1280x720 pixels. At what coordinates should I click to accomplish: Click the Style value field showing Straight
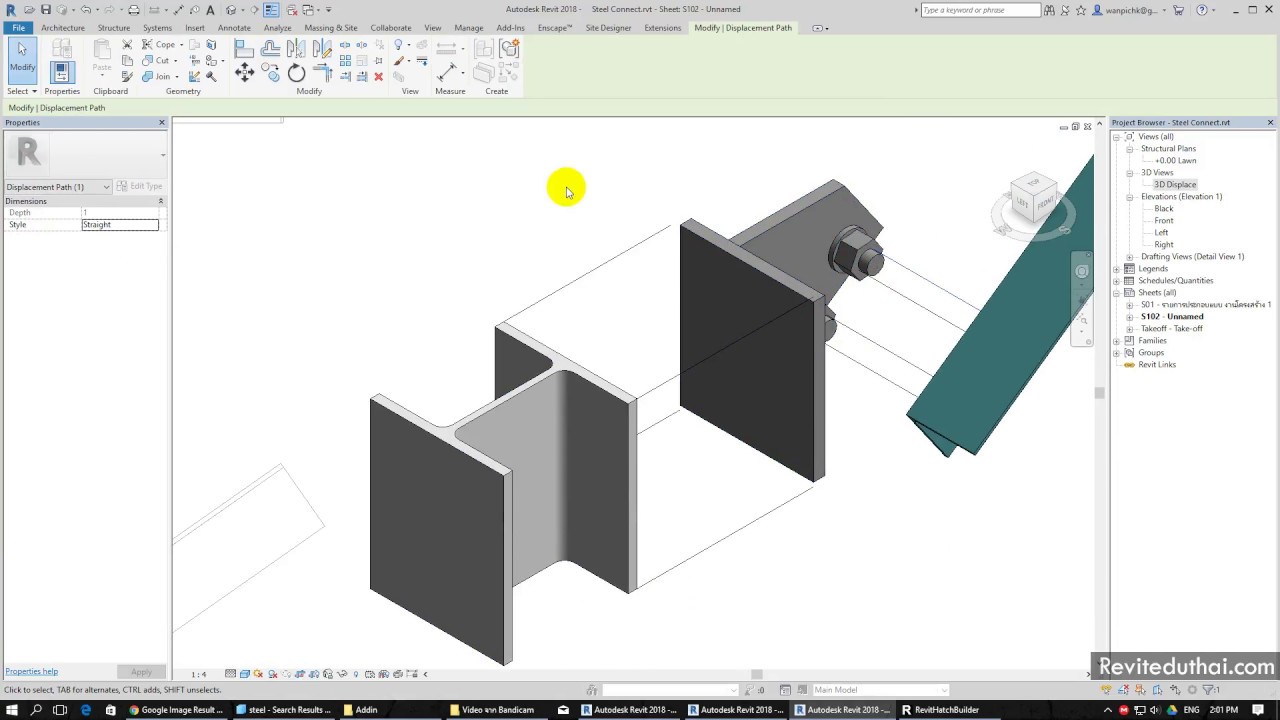[x=120, y=225]
